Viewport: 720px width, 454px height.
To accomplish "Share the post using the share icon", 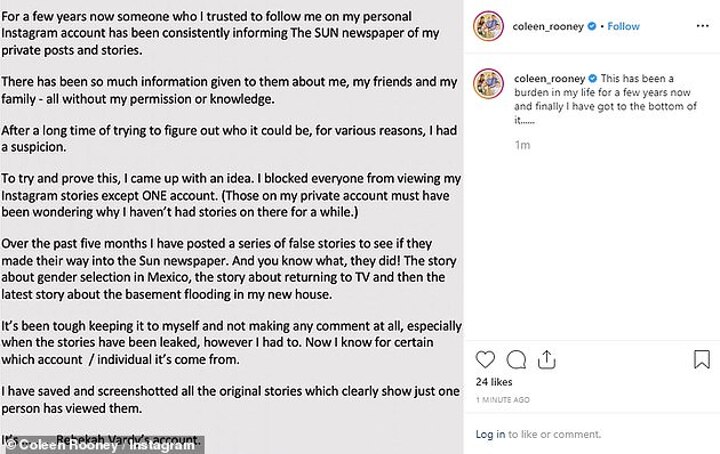I will pyautogui.click(x=548, y=358).
